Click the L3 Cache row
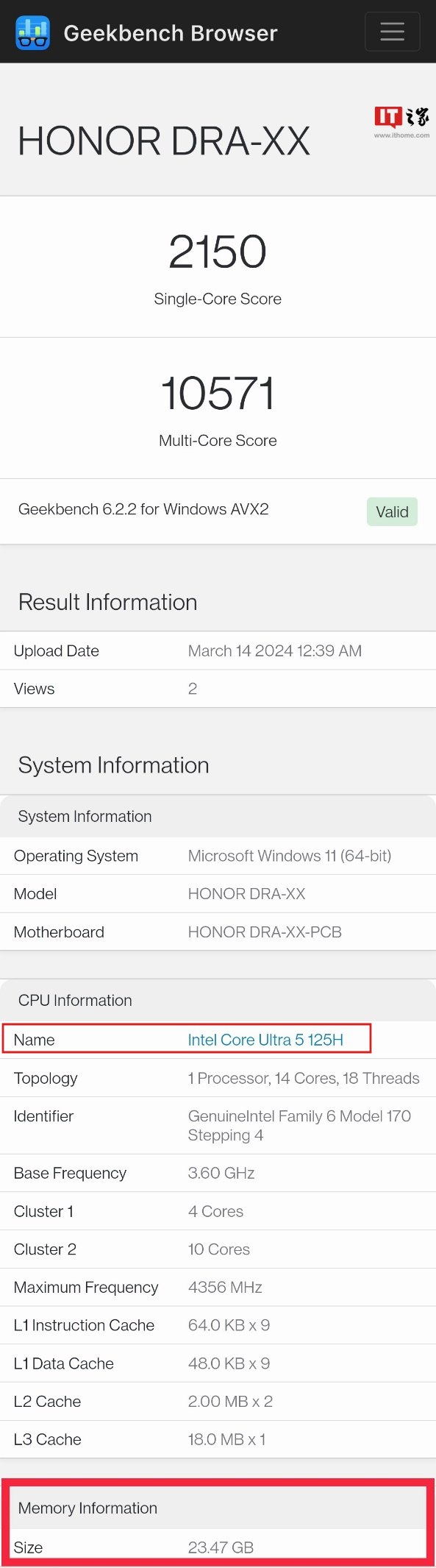Viewport: 436px width, 1568px height. coord(218,1440)
